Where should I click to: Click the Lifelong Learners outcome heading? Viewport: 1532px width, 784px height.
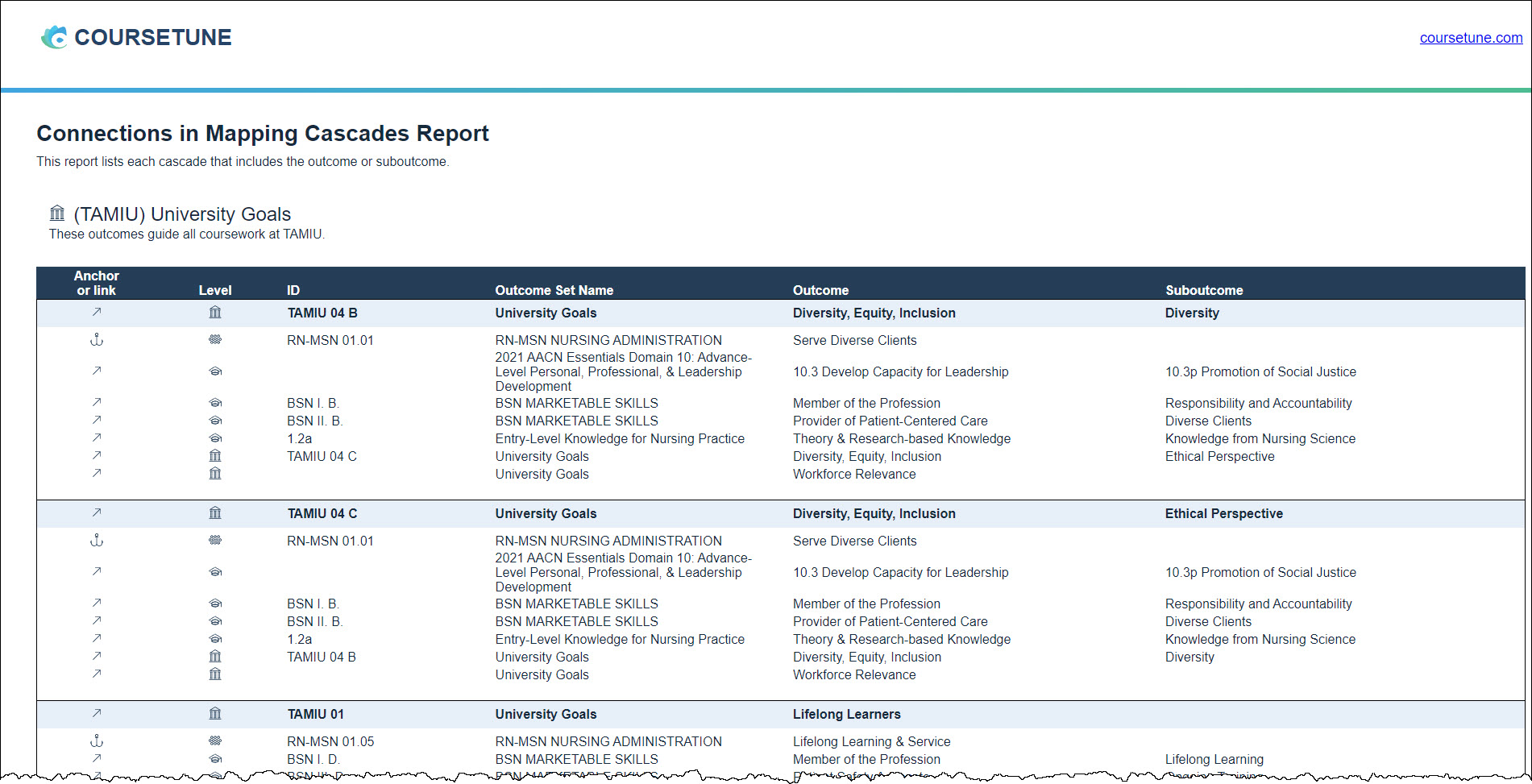[846, 714]
